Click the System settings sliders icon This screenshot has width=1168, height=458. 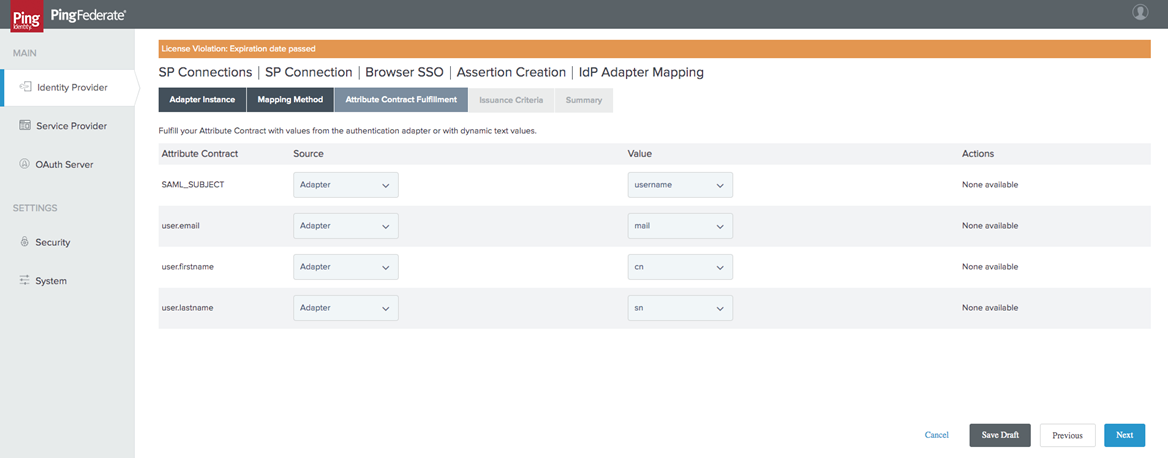tap(24, 281)
